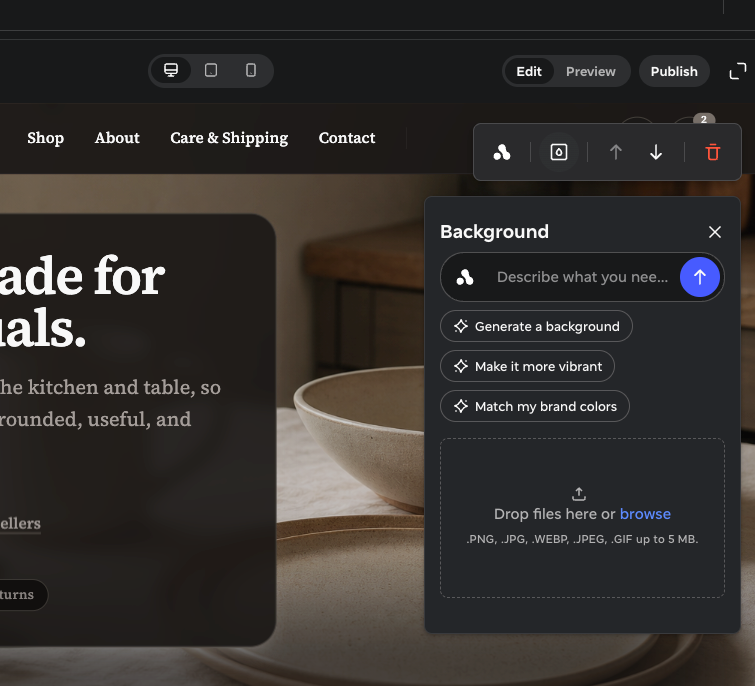Click the 'Background' panel title
The image size is (755, 686).
click(494, 232)
